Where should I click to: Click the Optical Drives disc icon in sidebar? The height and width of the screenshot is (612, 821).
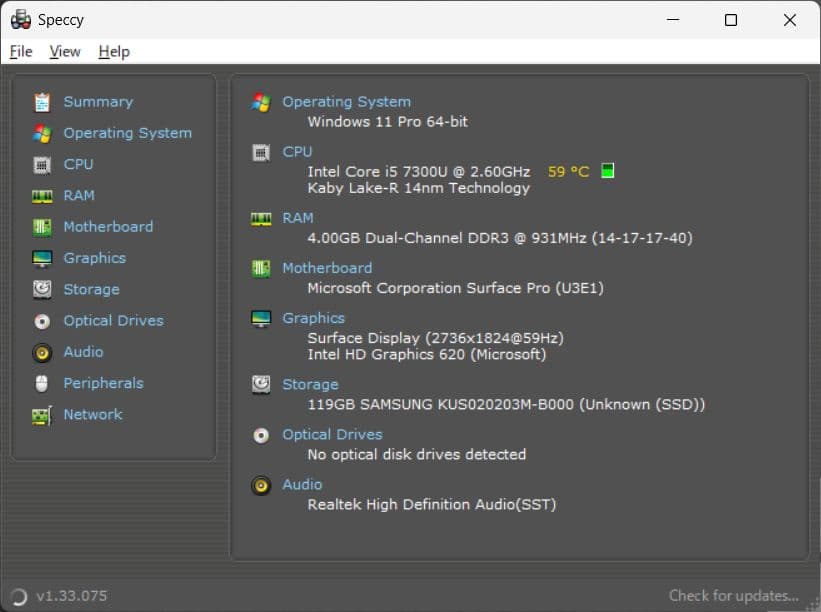42,321
